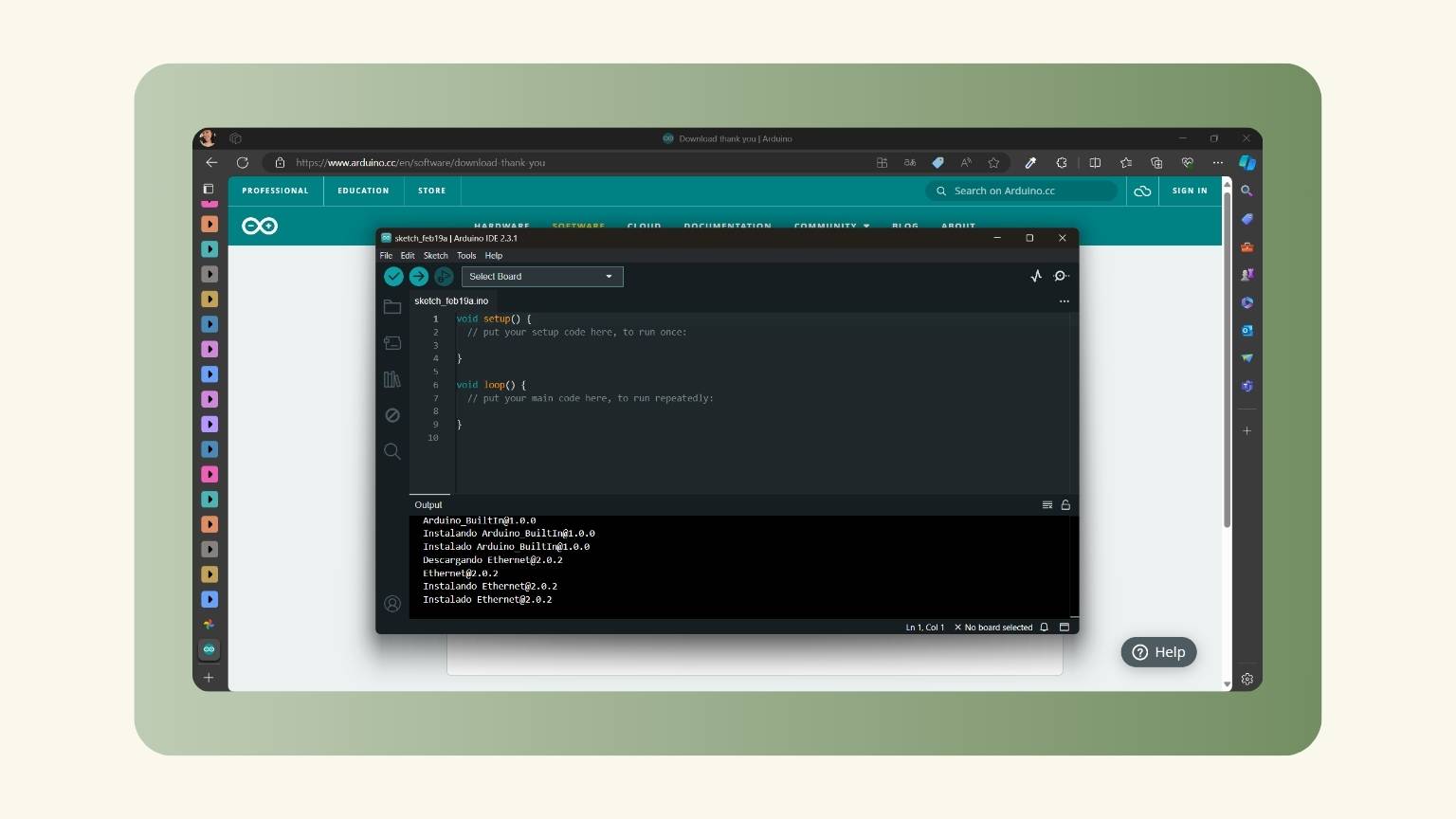
Task: Open the Help menu in Arduino IDE
Action: [x=494, y=256]
